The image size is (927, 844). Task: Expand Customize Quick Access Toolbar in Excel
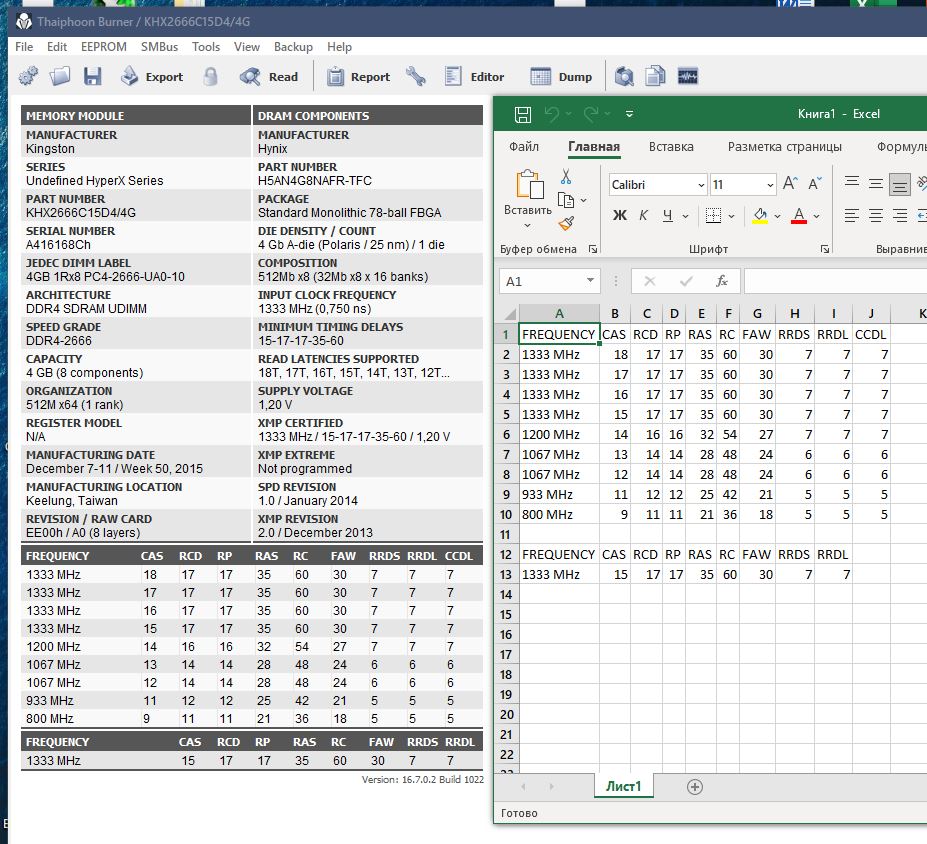[x=629, y=114]
